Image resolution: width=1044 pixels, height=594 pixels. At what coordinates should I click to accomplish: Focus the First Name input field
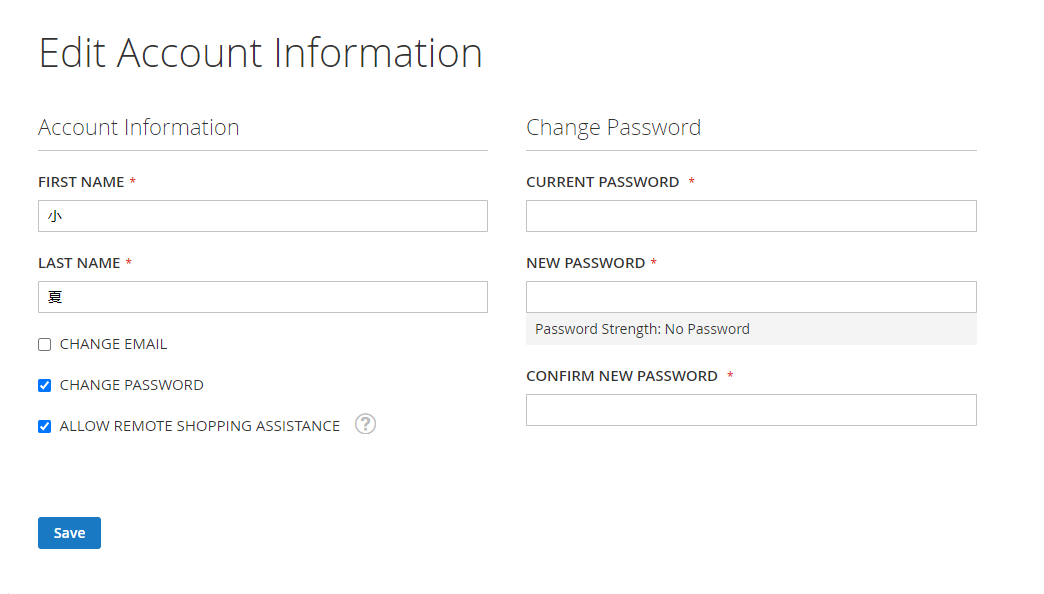click(263, 216)
